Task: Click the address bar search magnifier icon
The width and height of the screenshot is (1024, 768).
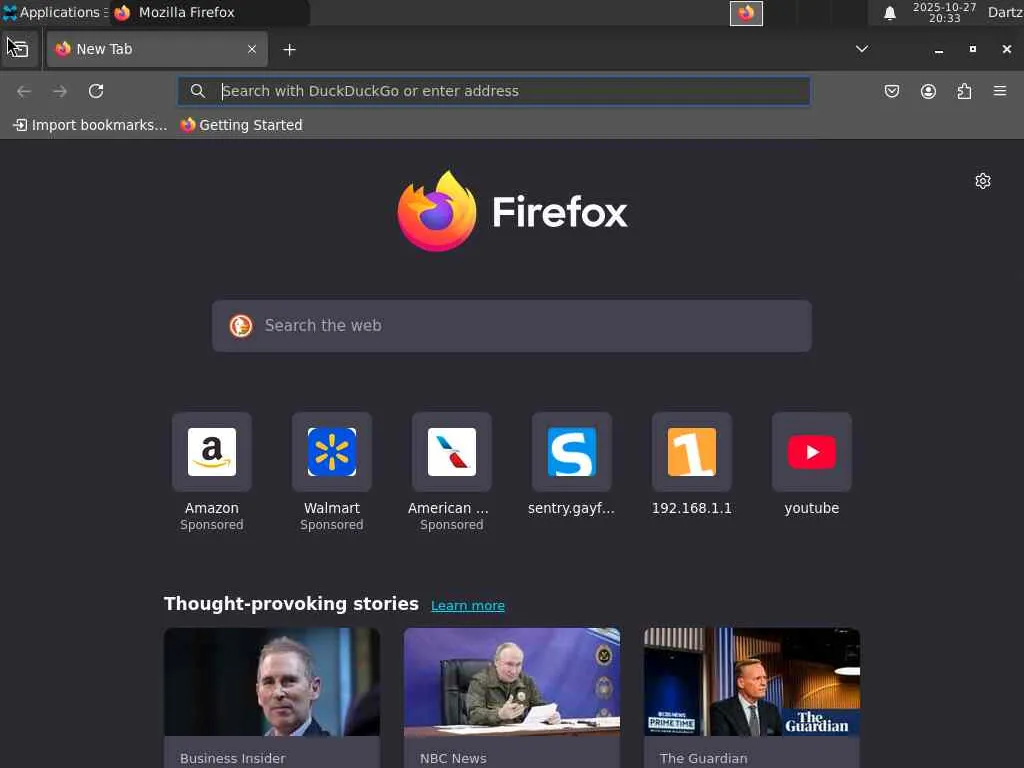Action: point(198,91)
